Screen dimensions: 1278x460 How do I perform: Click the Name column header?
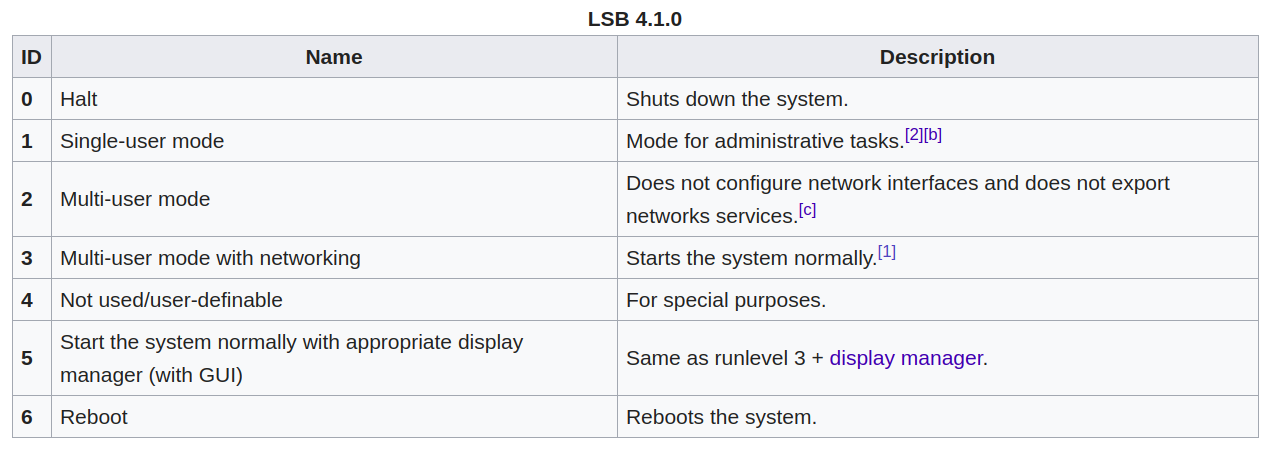[334, 57]
